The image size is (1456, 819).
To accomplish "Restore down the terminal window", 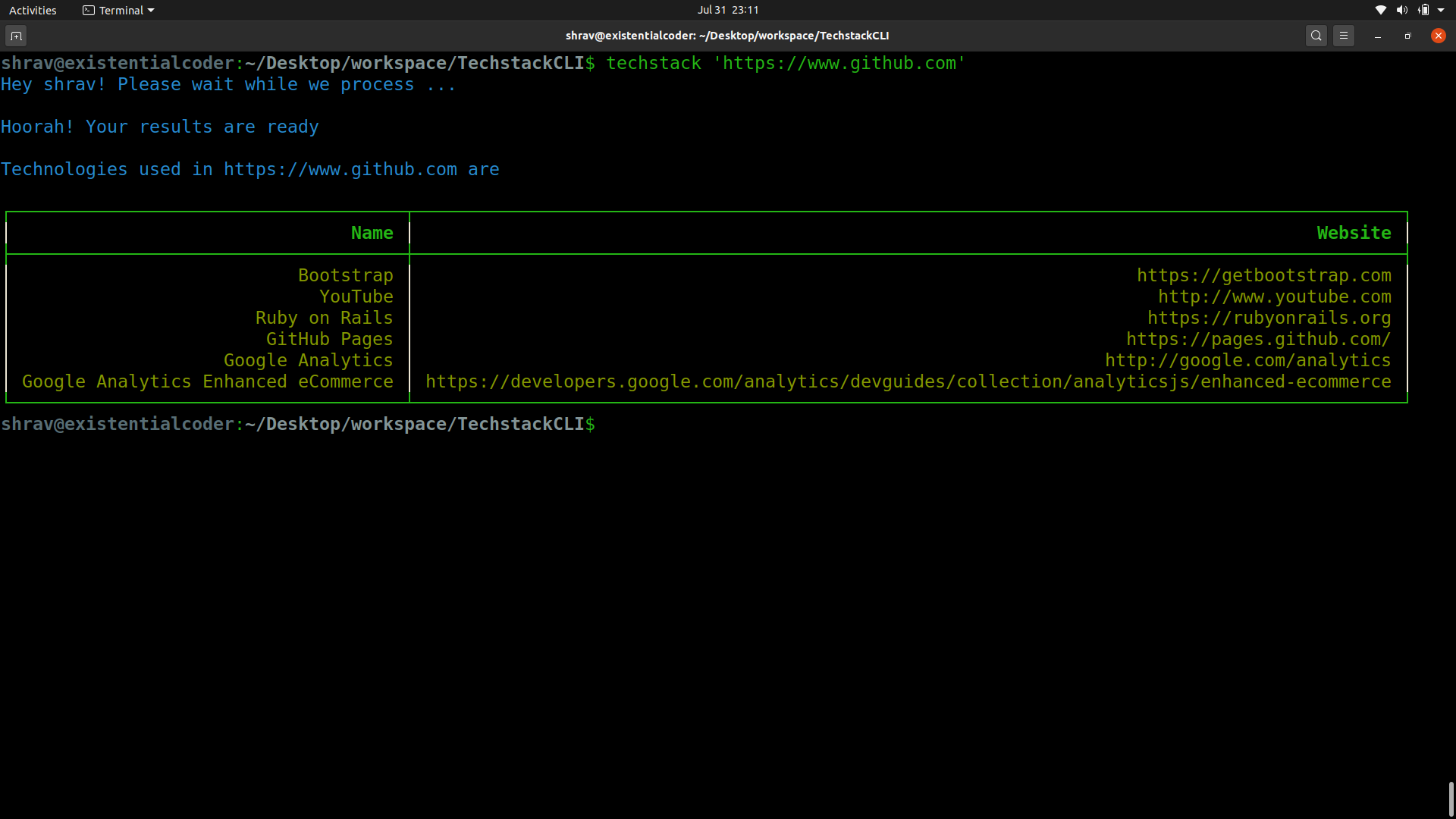I will point(1408,36).
